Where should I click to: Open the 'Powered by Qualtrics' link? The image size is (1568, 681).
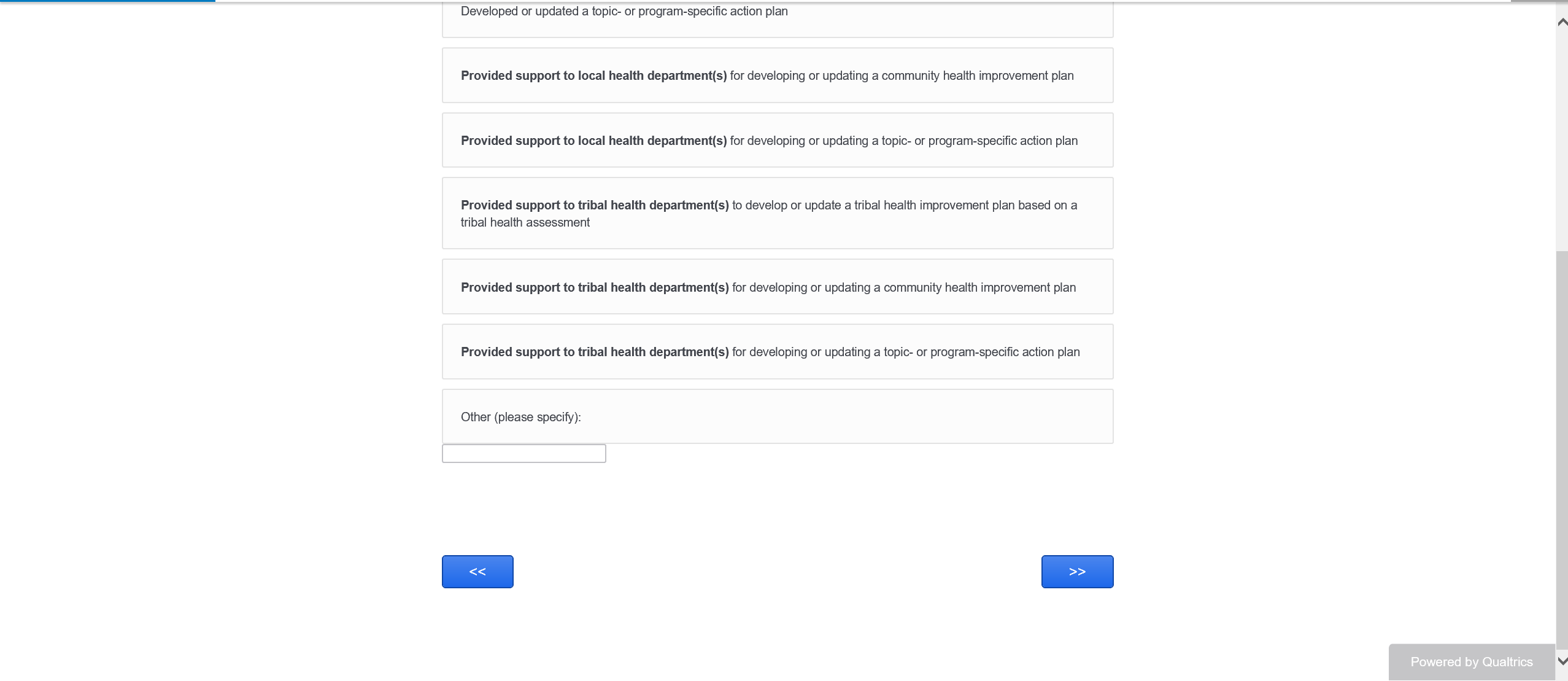1471,662
